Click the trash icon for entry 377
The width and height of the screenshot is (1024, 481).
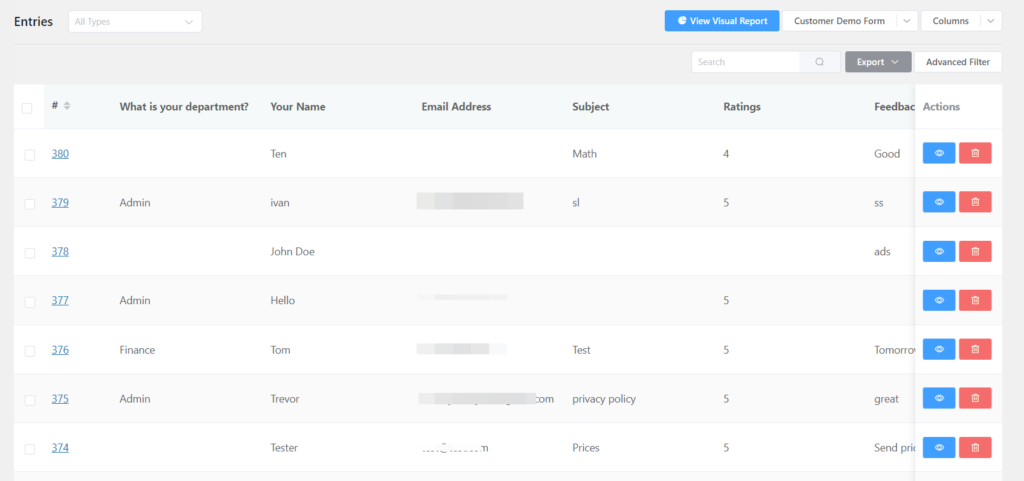[975, 300]
